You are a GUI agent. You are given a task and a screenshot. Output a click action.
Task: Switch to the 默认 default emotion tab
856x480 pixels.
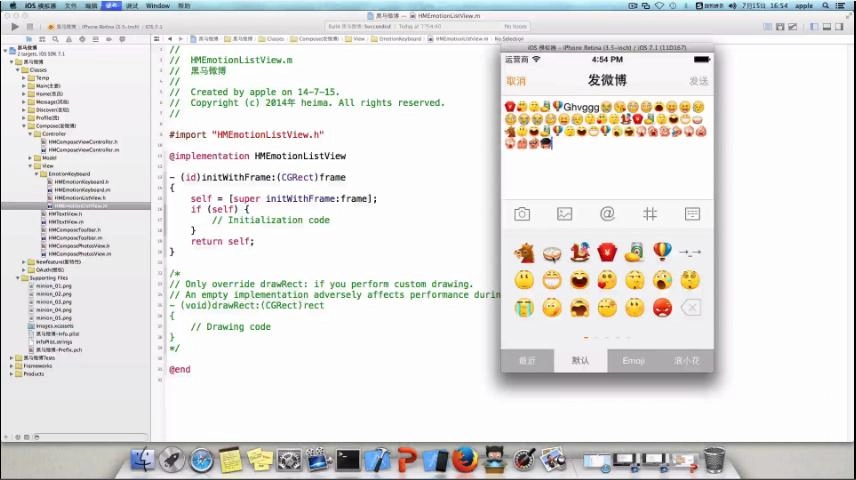[x=580, y=361]
